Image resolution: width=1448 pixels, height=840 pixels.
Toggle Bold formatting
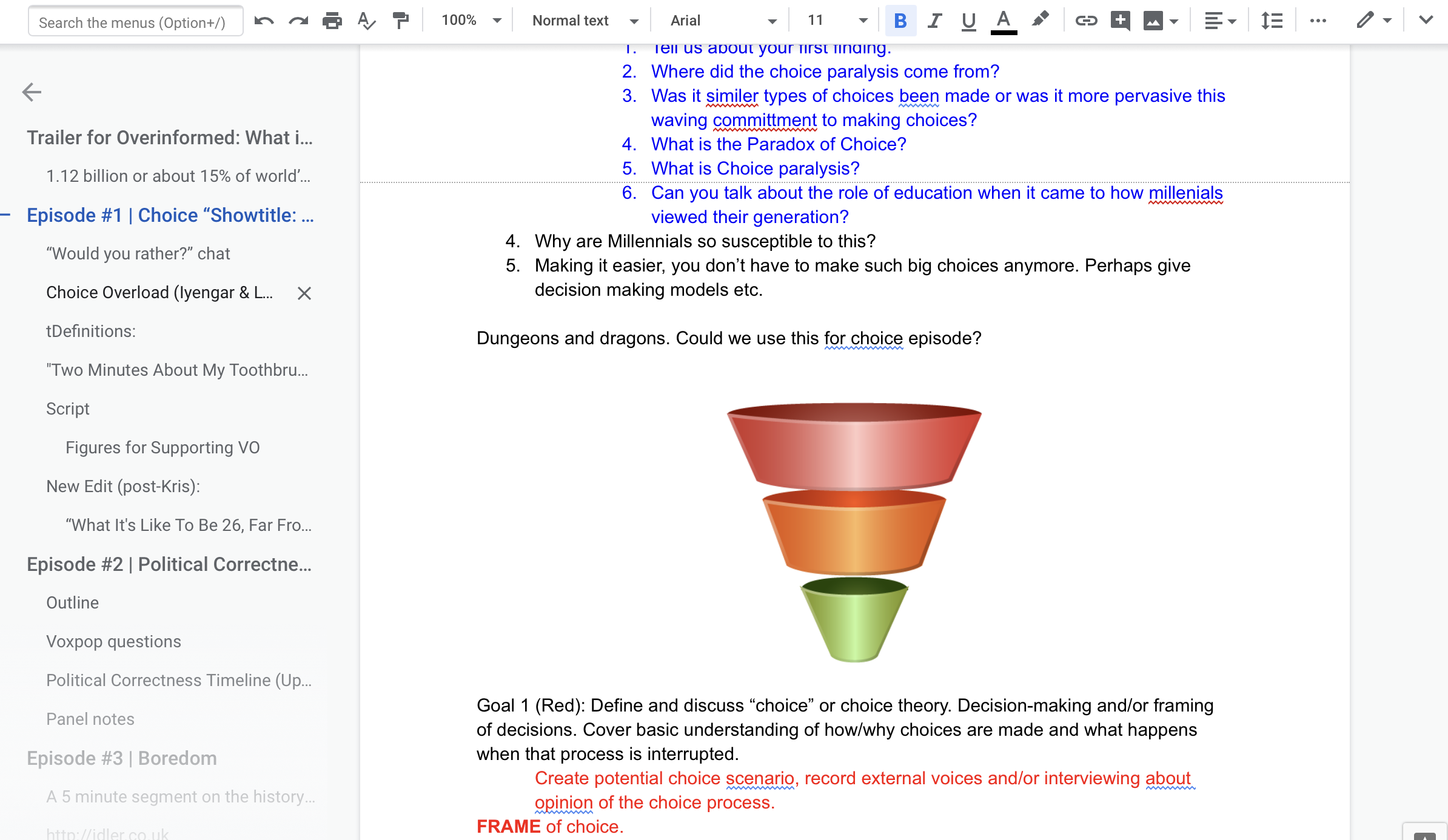pos(900,21)
